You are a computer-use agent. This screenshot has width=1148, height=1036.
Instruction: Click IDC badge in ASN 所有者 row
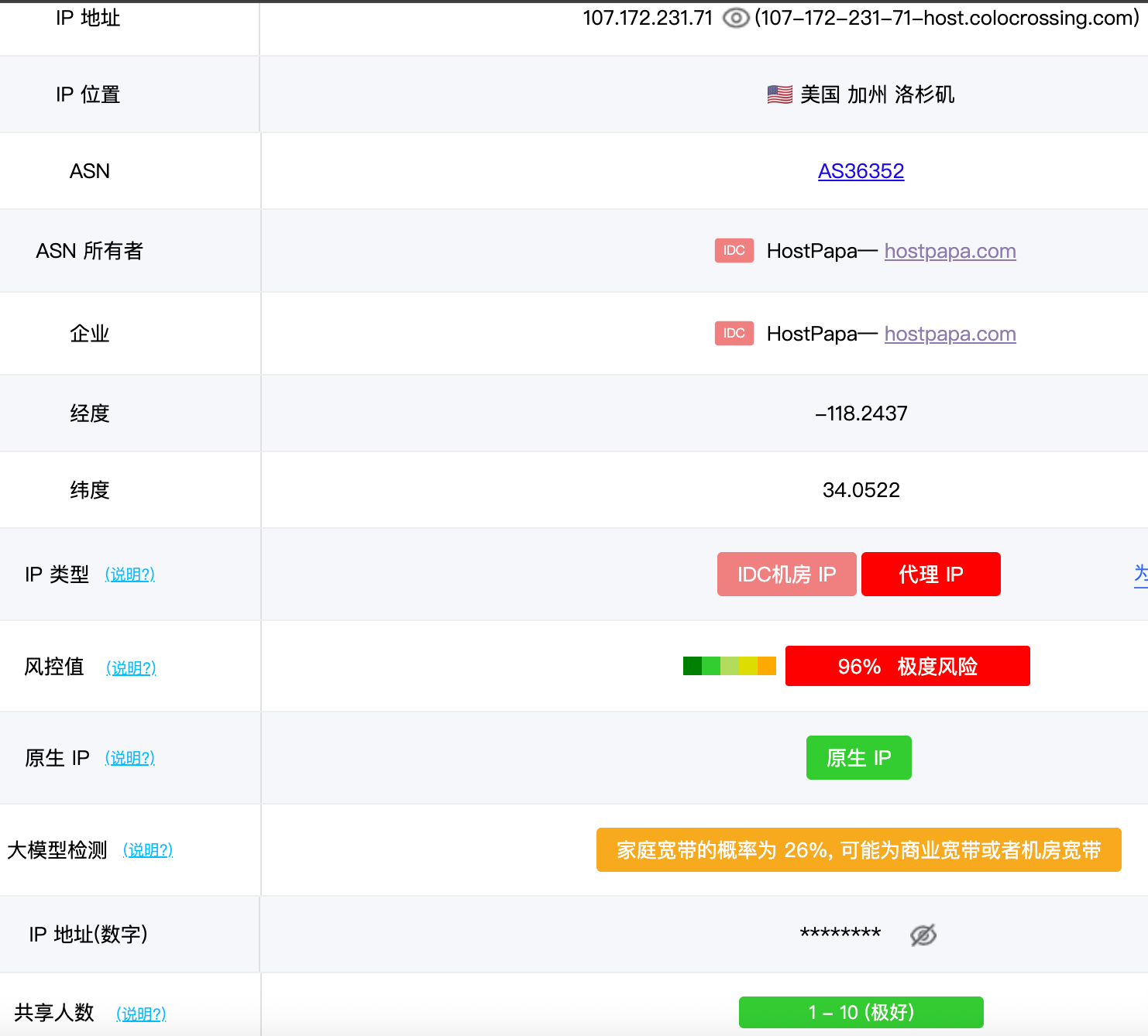tap(734, 251)
